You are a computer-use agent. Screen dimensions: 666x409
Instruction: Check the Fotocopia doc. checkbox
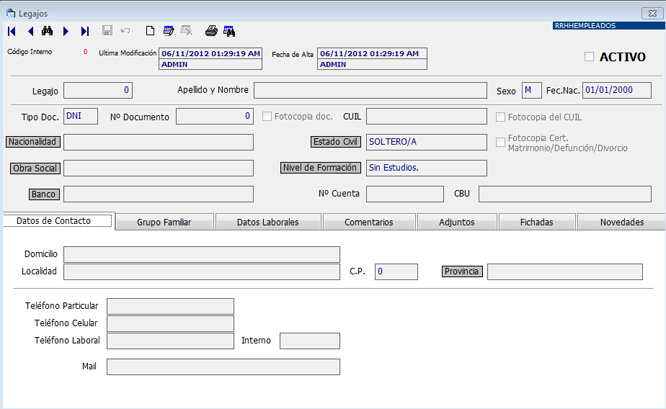tap(267, 116)
